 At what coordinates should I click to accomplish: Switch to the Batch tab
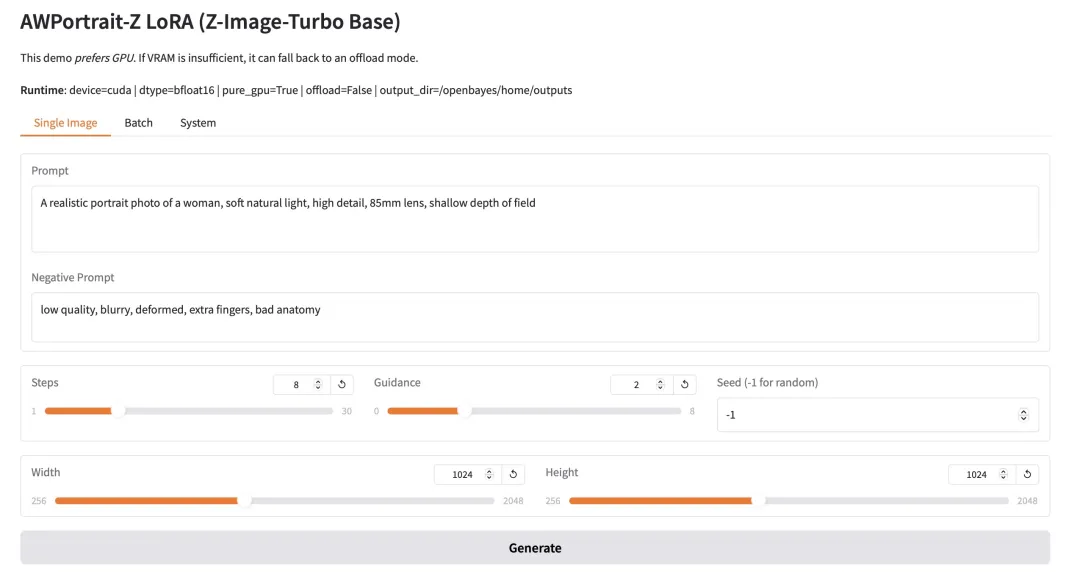click(138, 123)
